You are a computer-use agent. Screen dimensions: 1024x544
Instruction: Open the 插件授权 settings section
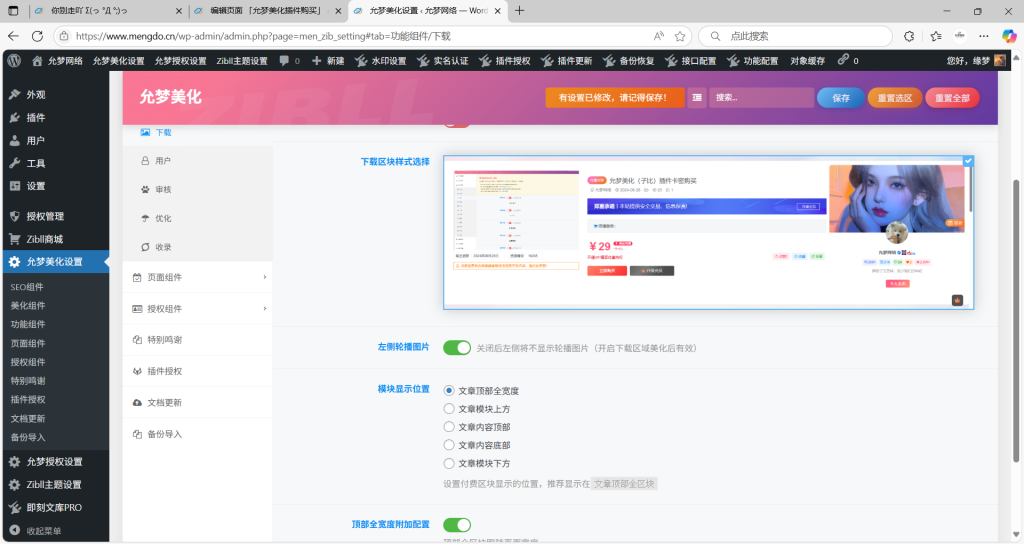point(198,371)
